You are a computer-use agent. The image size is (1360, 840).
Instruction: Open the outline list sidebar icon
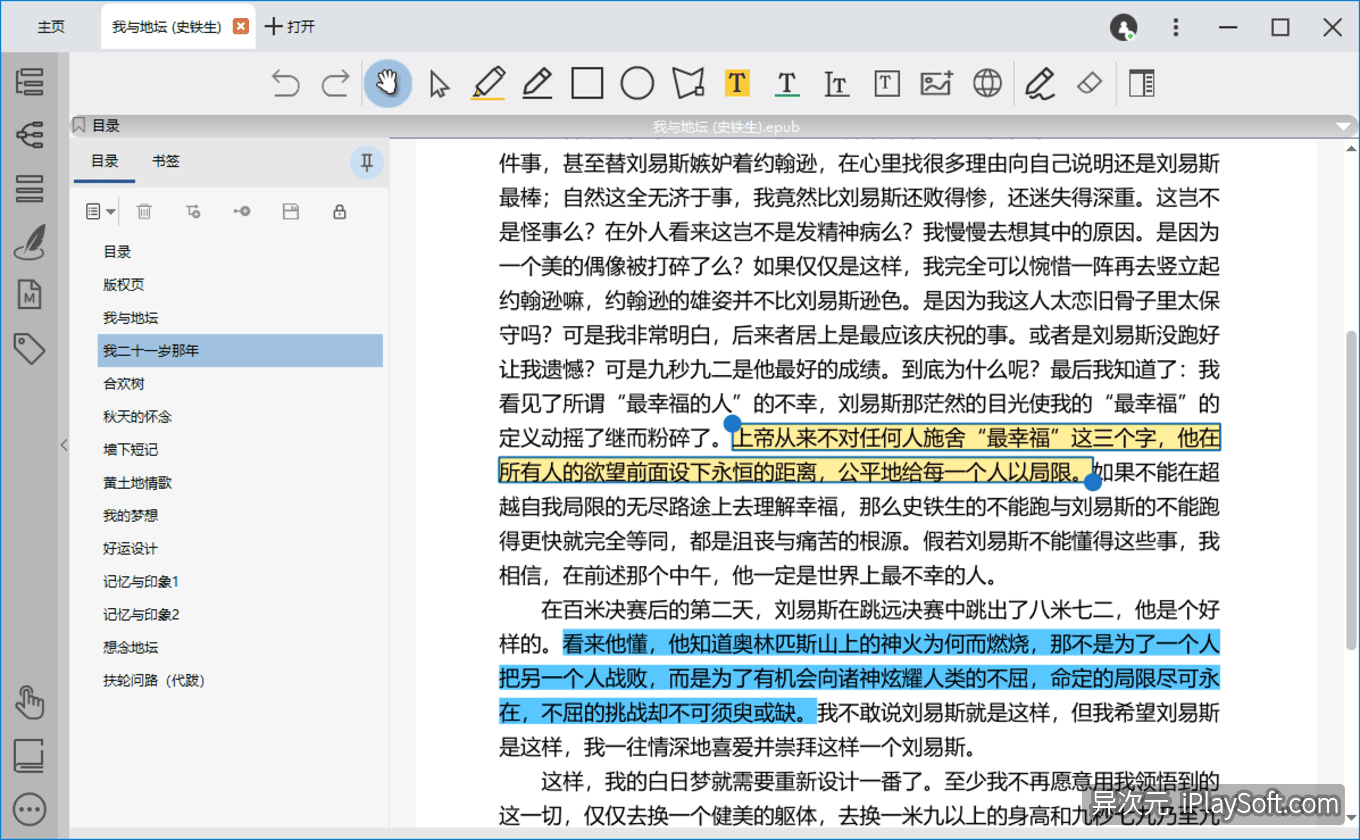[30, 82]
